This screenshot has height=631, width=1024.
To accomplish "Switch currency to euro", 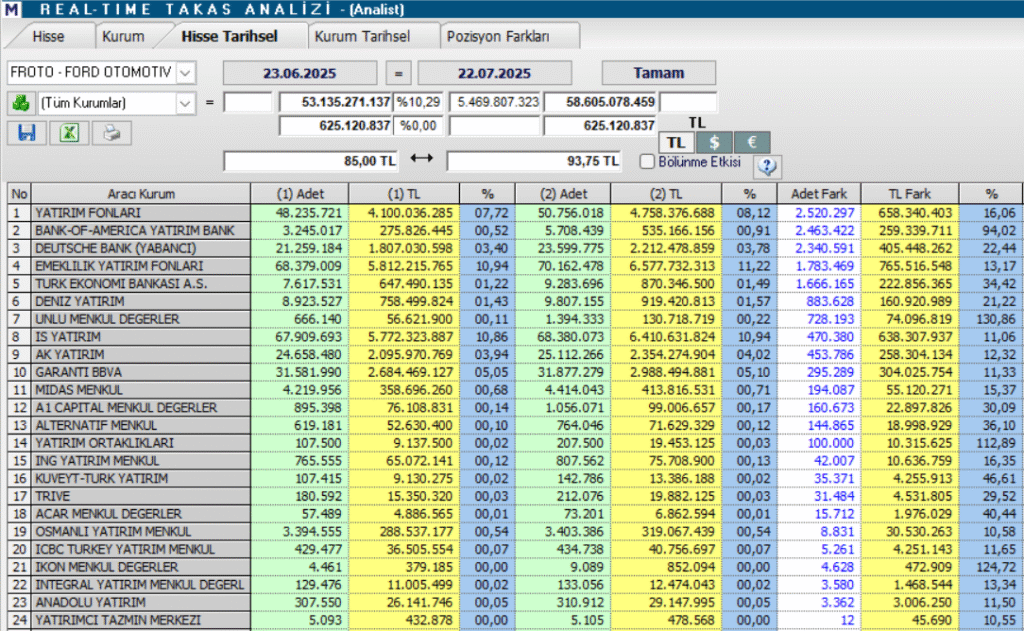I will (752, 143).
